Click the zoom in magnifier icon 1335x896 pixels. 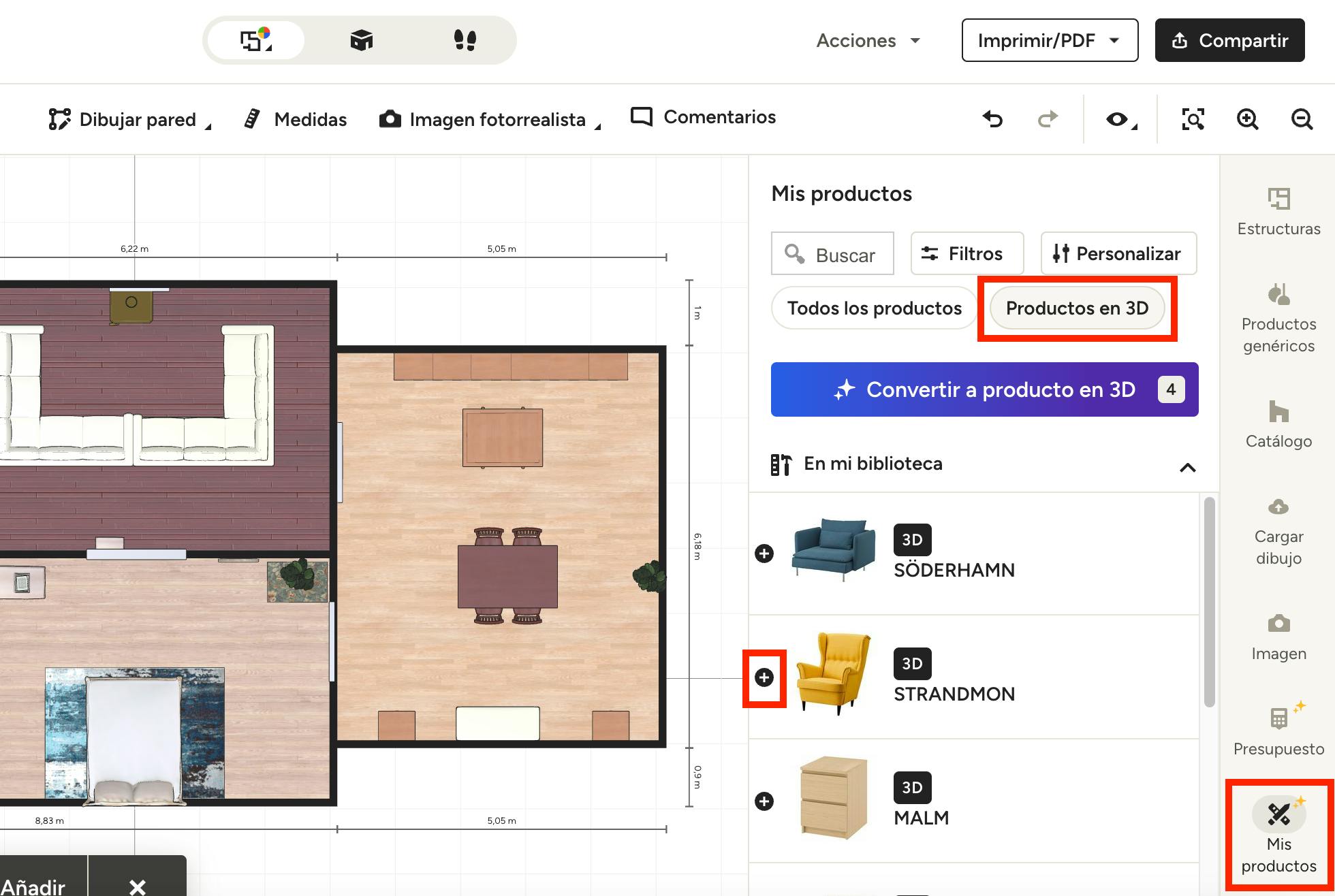[1247, 119]
